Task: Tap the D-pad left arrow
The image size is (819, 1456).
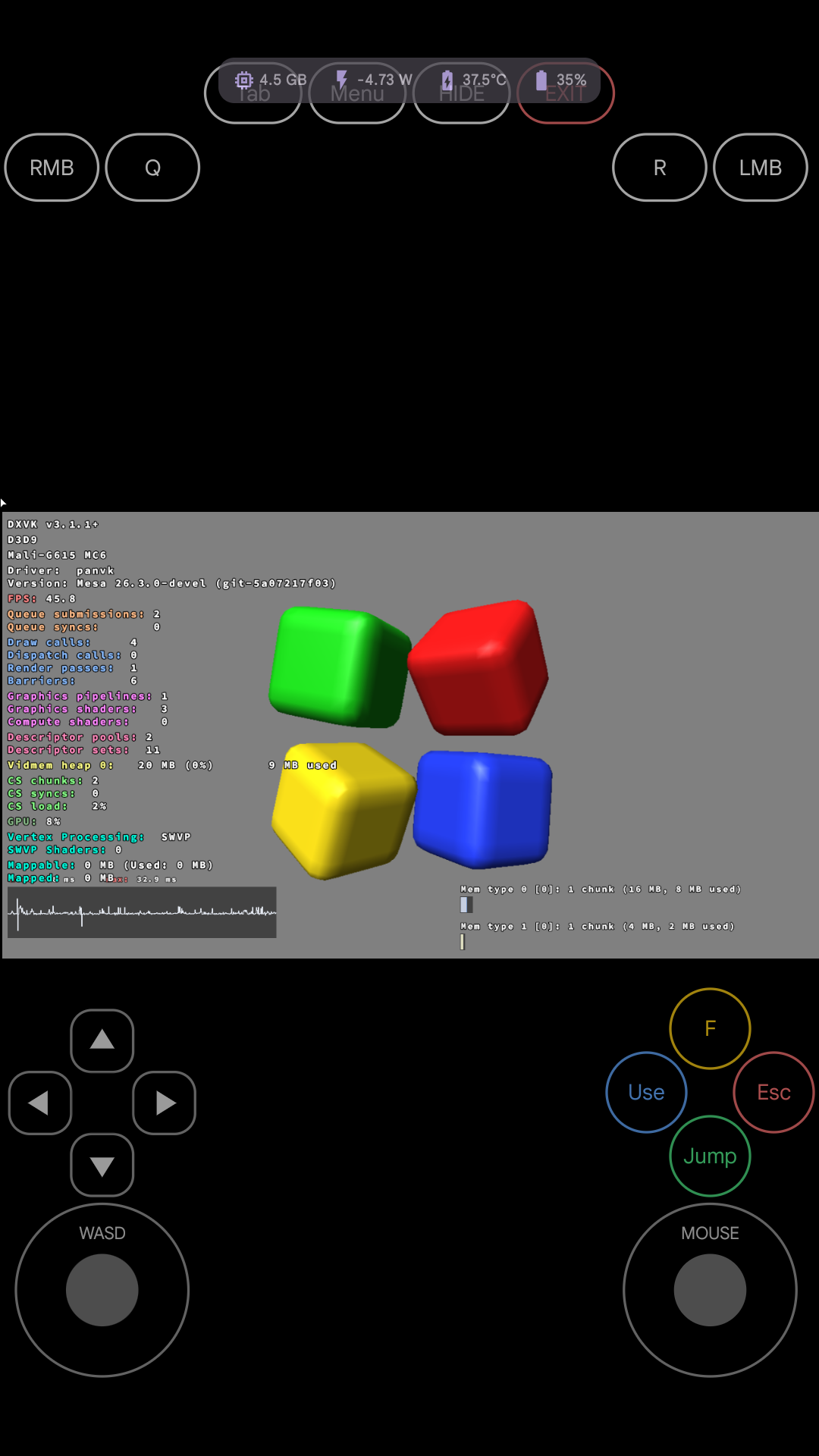Action: pyautogui.click(x=40, y=1103)
